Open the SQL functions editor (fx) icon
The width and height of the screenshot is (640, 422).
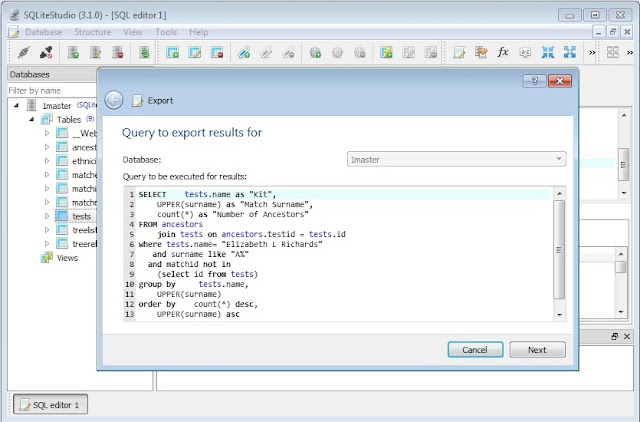503,52
